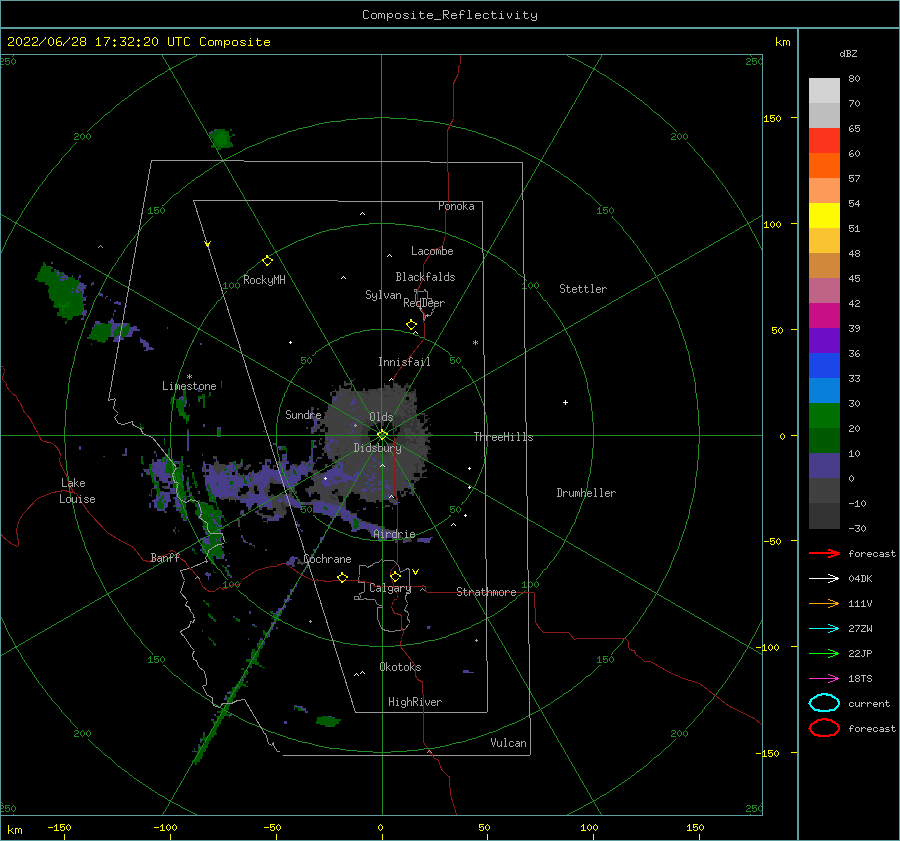Image resolution: width=900 pixels, height=841 pixels.
Task: Select the red 65 dBZ color swatch
Action: [x=824, y=140]
